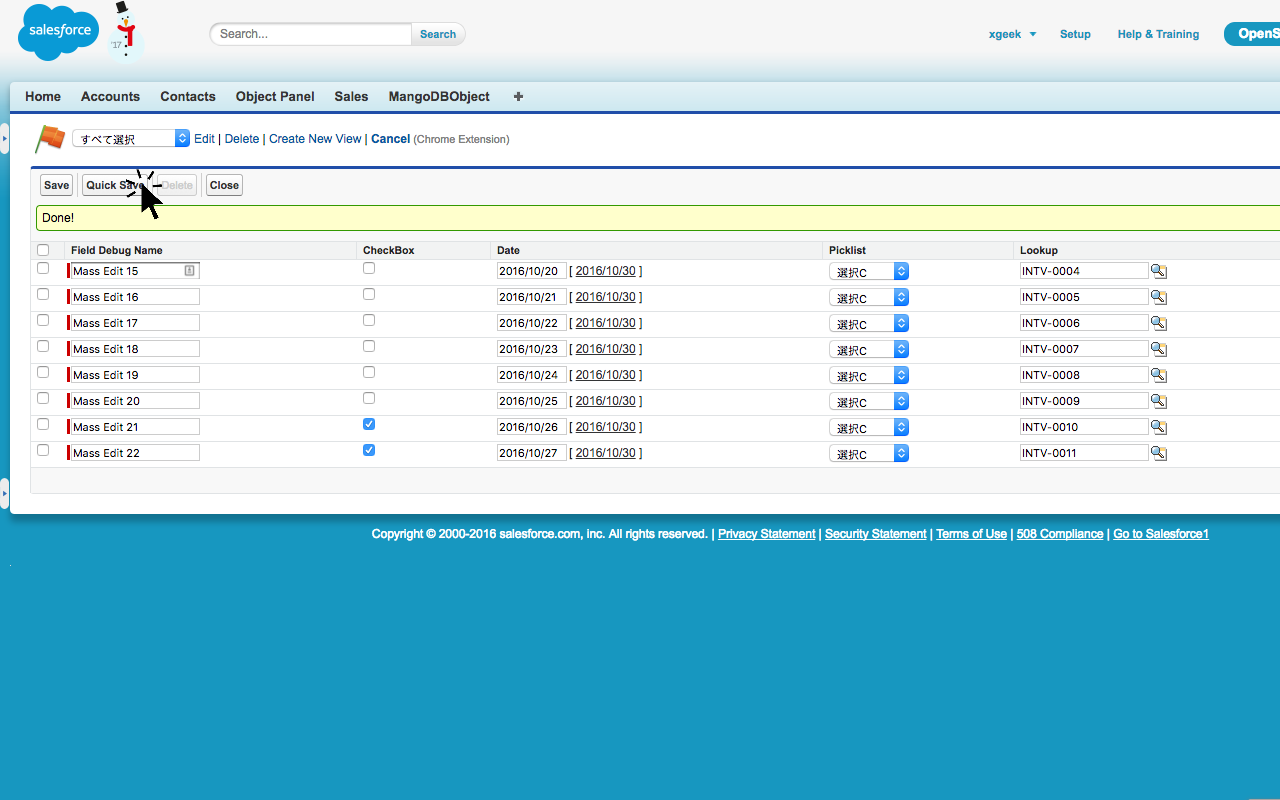Image resolution: width=1280 pixels, height=800 pixels.
Task: Open the MangoDBObject tab
Action: (x=439, y=97)
